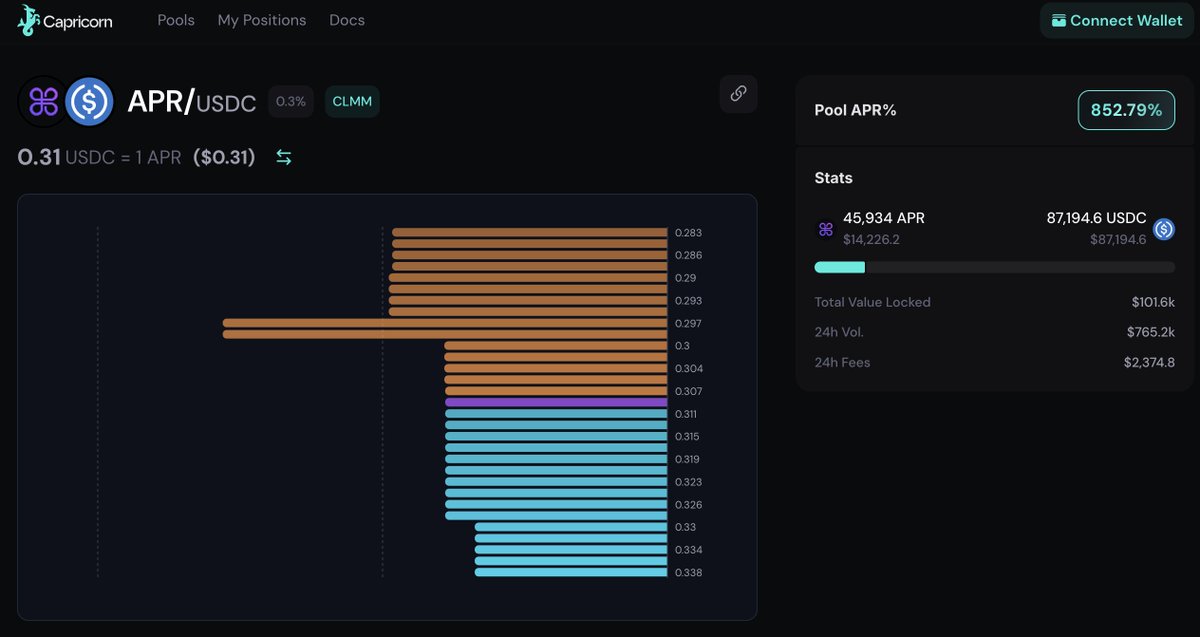
Task: Click the CLMM badge
Action: tap(352, 102)
